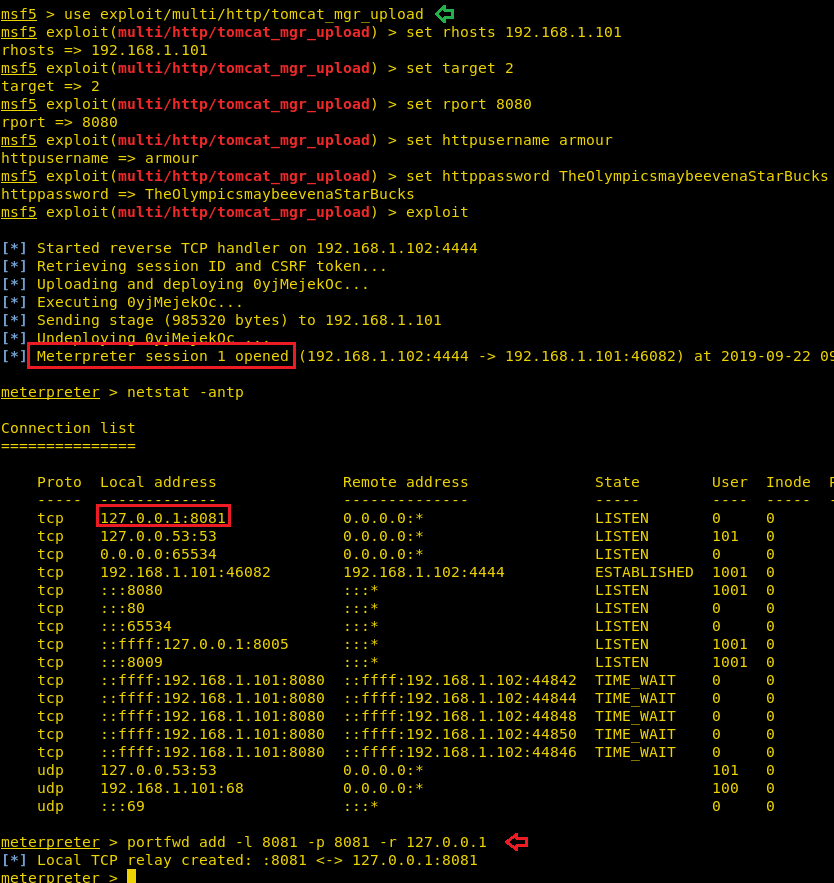Screen dimensions: 834x883
Task: Select udp local address '192.168.1.101:68'
Action: point(172,788)
